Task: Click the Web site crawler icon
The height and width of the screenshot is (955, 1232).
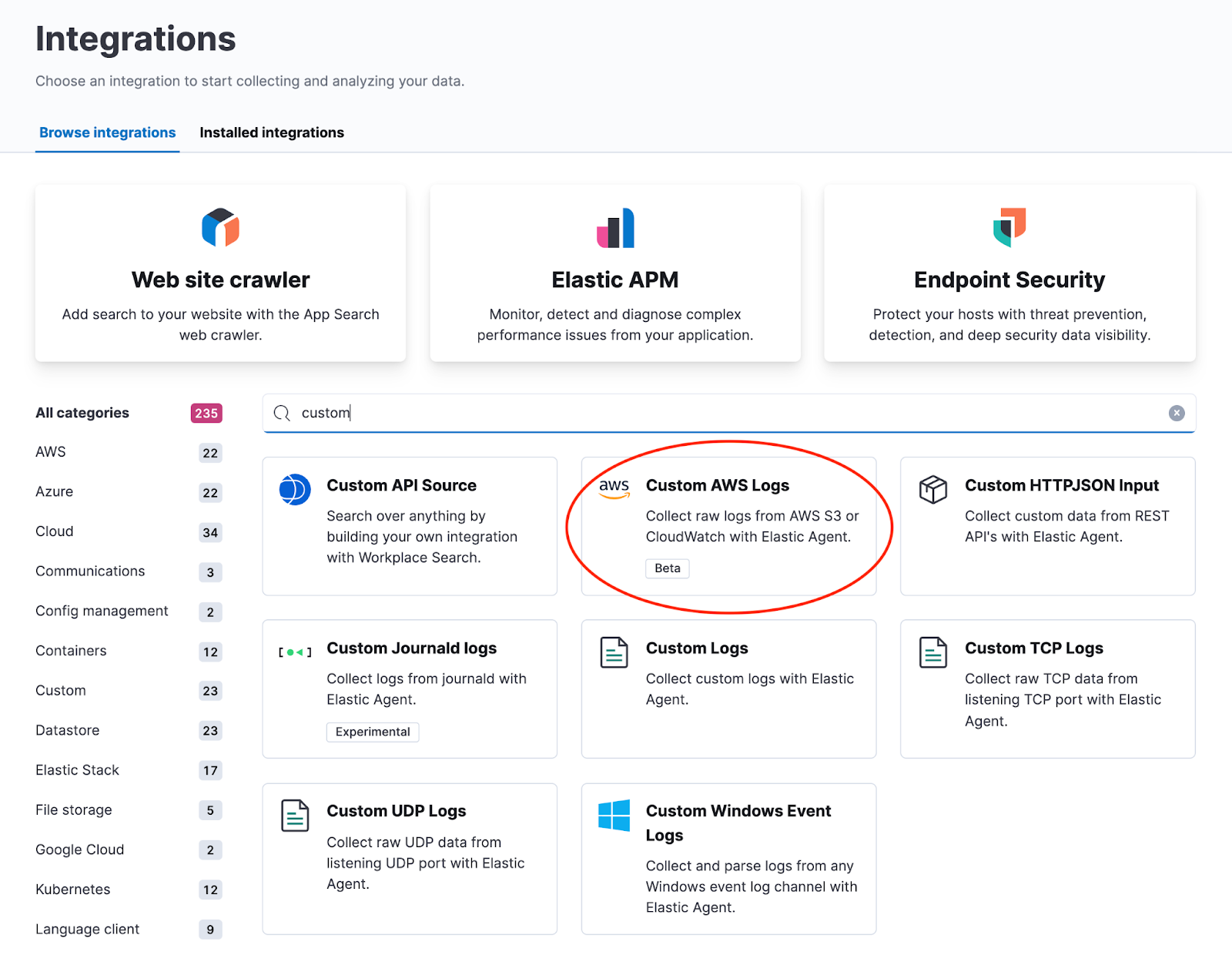Action: (x=219, y=228)
